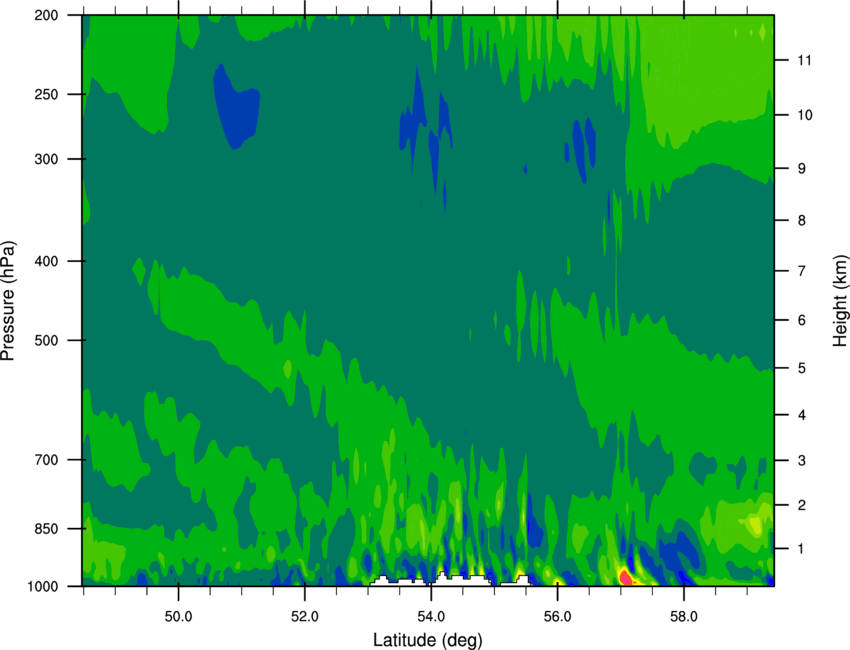Click the 50.0 latitude tick label

pos(178,617)
